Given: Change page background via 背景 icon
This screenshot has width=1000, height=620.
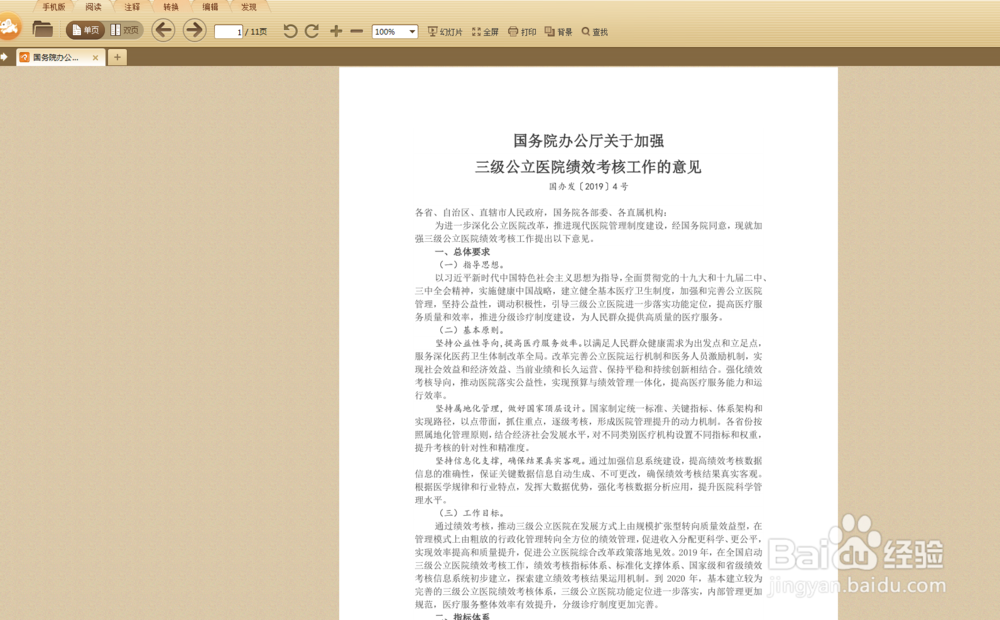Looking at the screenshot, I should click(x=557, y=31).
